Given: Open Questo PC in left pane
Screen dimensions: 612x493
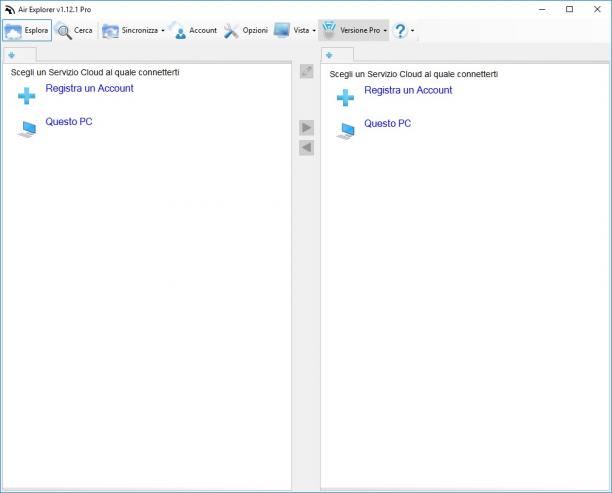Looking at the screenshot, I should click(x=69, y=122).
